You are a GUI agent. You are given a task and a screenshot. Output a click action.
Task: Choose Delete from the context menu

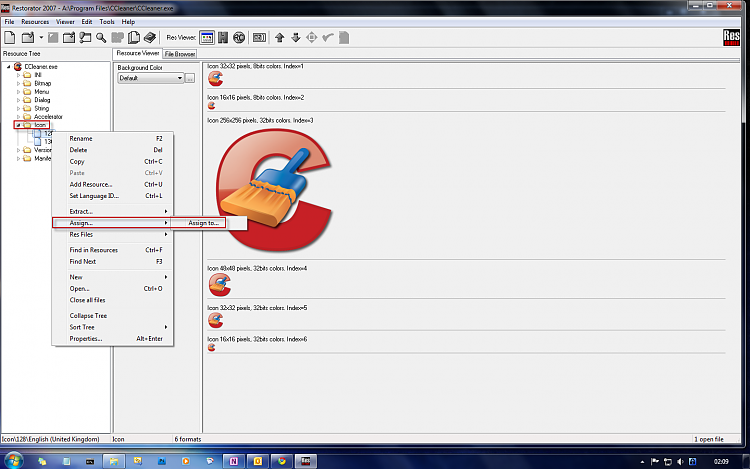pos(112,150)
